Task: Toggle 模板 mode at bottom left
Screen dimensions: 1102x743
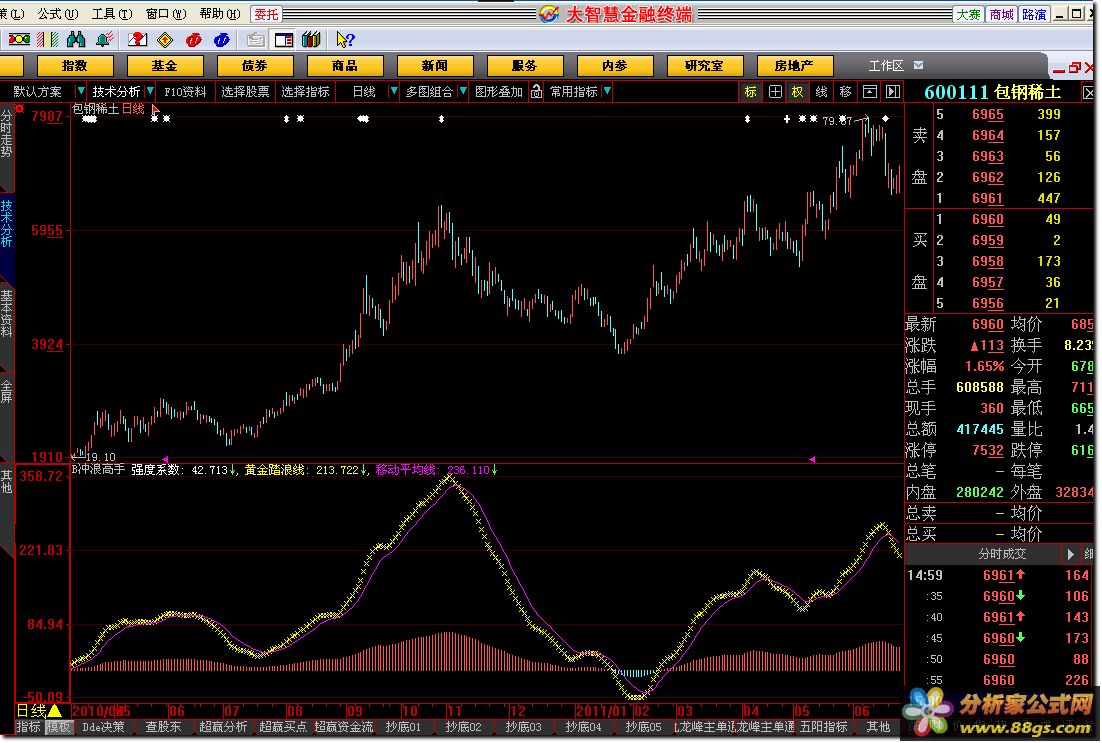Action: coord(58,727)
